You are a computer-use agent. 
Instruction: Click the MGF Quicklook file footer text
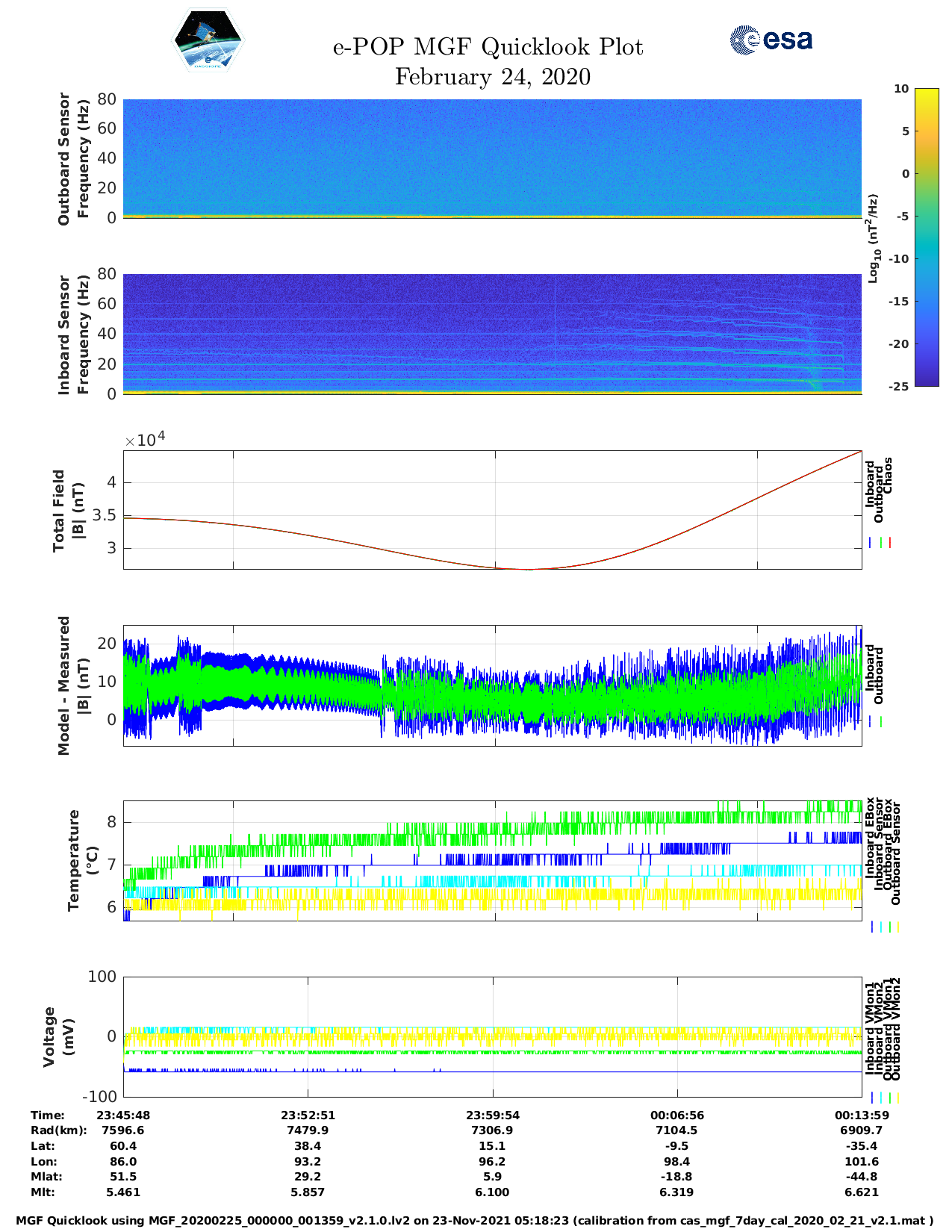[475, 1221]
